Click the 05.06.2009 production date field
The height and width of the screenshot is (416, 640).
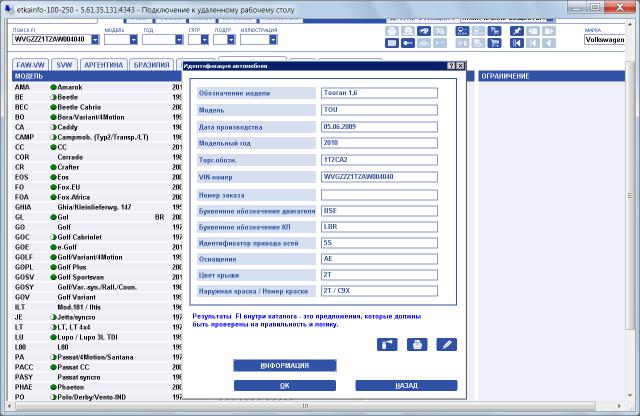click(x=379, y=127)
